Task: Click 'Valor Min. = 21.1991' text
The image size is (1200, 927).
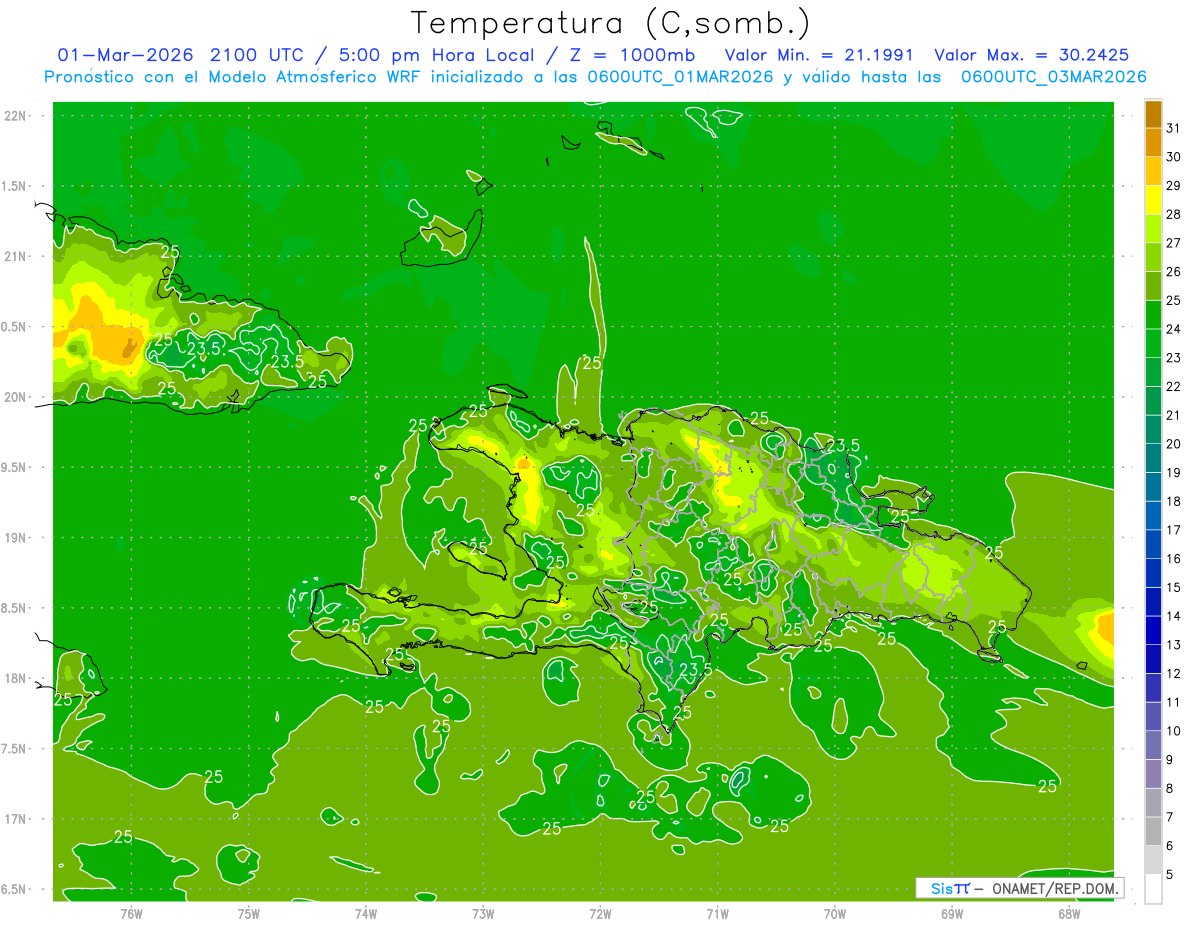Action: tap(818, 54)
